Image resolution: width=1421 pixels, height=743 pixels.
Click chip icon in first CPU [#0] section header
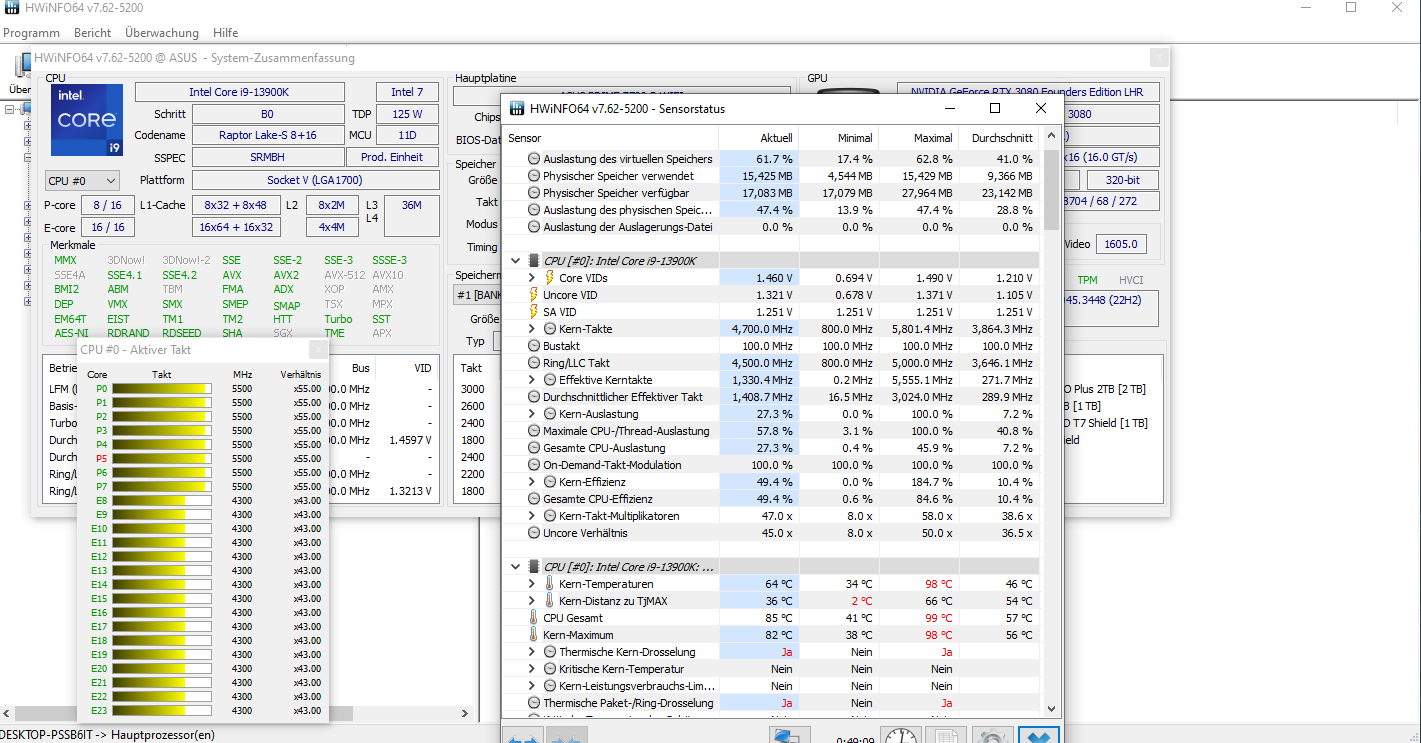tap(534, 261)
